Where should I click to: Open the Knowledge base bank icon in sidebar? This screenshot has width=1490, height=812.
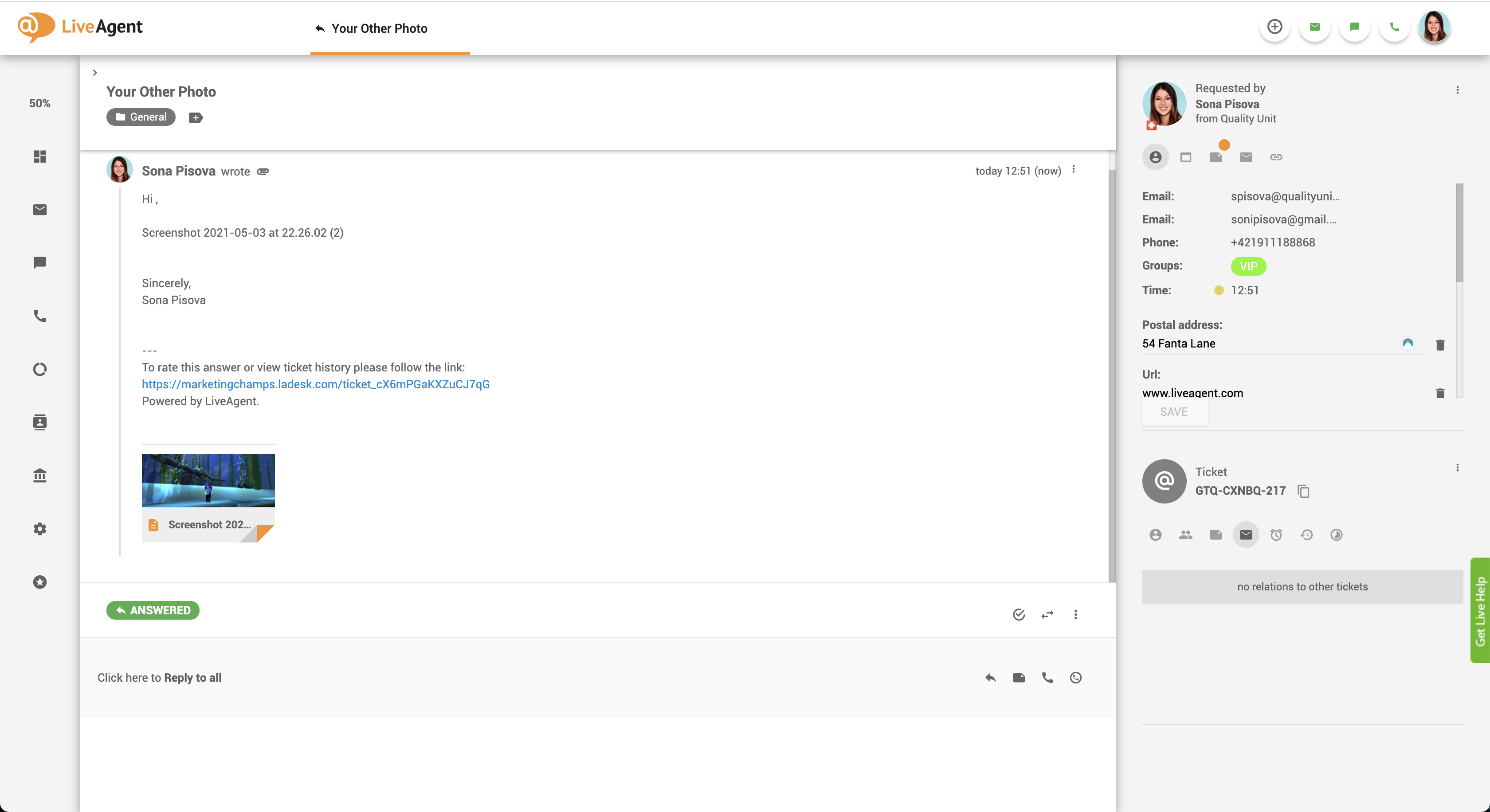(39, 476)
